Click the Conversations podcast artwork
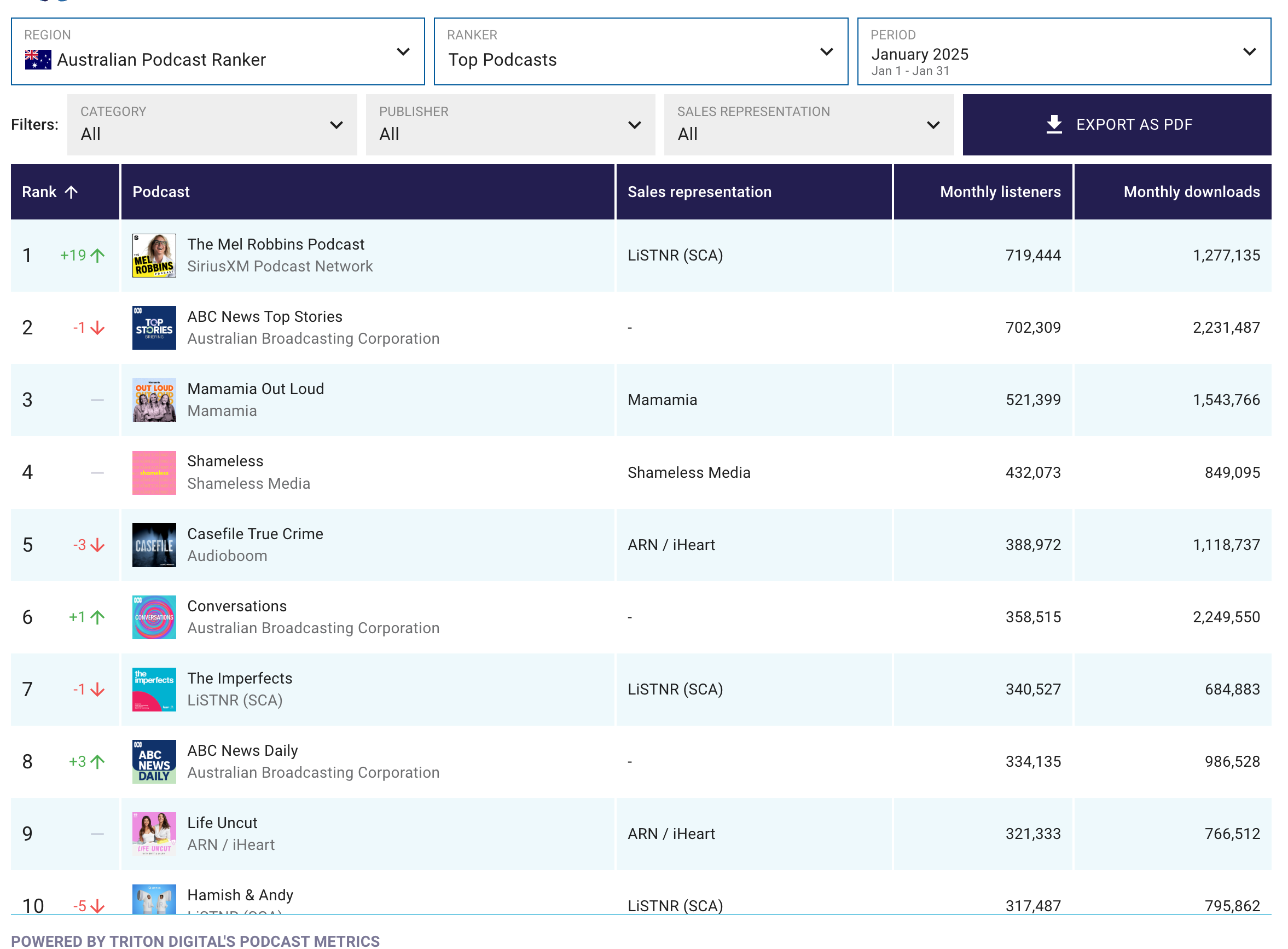This screenshot has height=949, width=1288. (x=154, y=617)
